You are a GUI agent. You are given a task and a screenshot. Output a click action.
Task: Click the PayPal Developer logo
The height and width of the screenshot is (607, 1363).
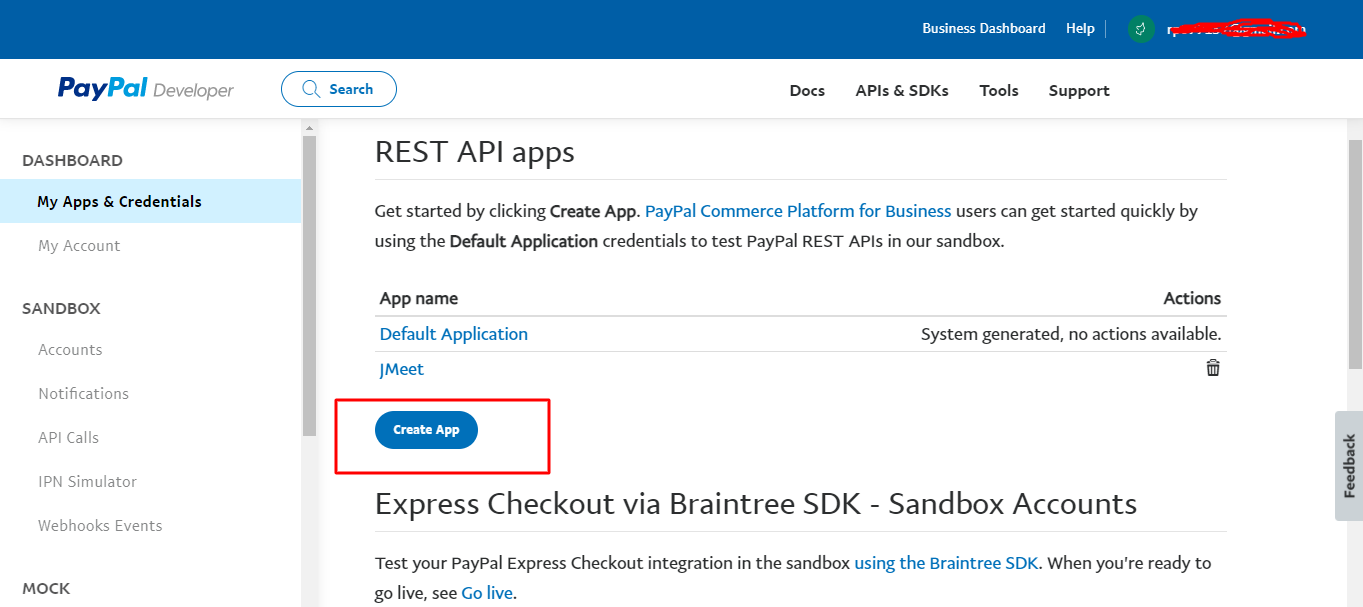pyautogui.click(x=145, y=88)
